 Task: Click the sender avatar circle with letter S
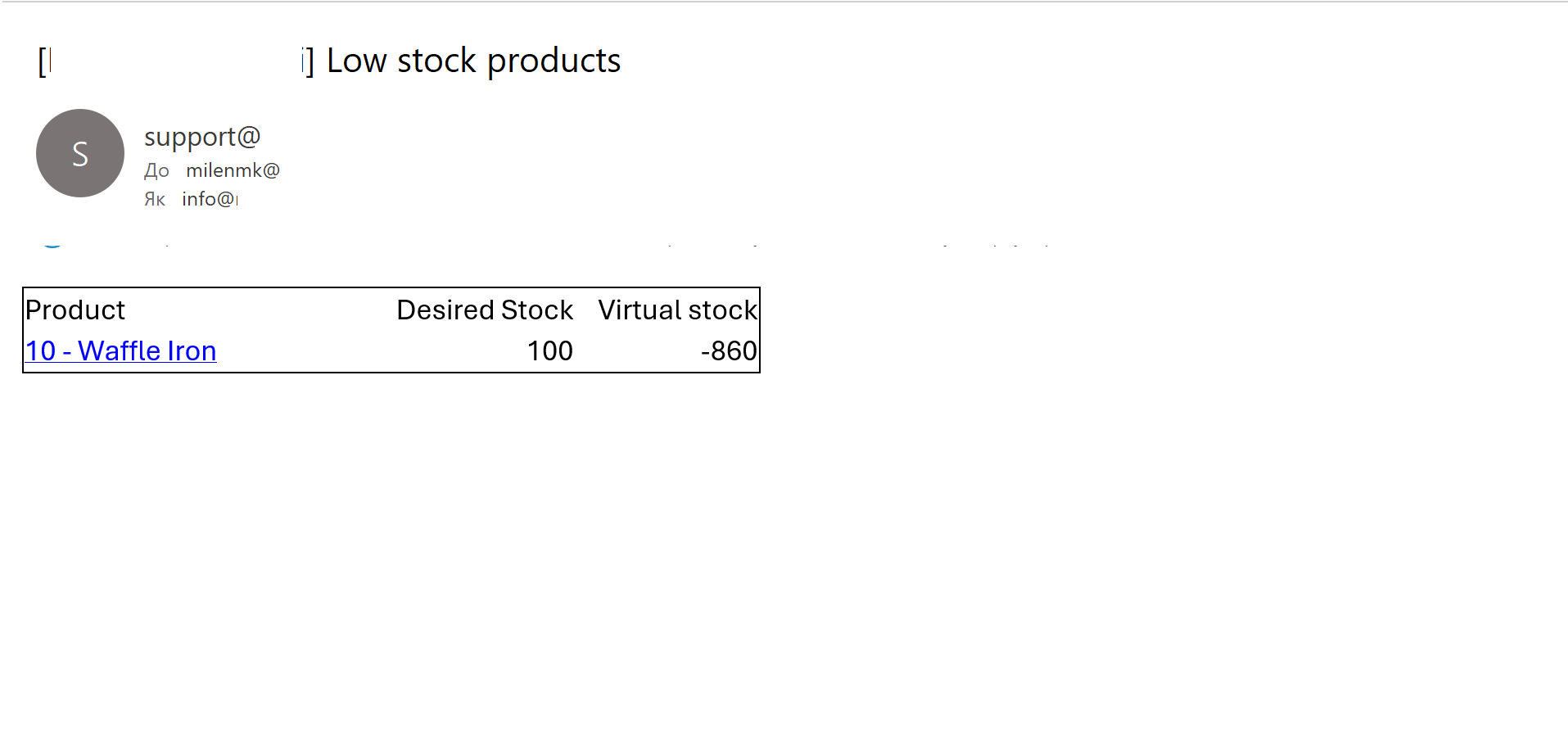(79, 153)
